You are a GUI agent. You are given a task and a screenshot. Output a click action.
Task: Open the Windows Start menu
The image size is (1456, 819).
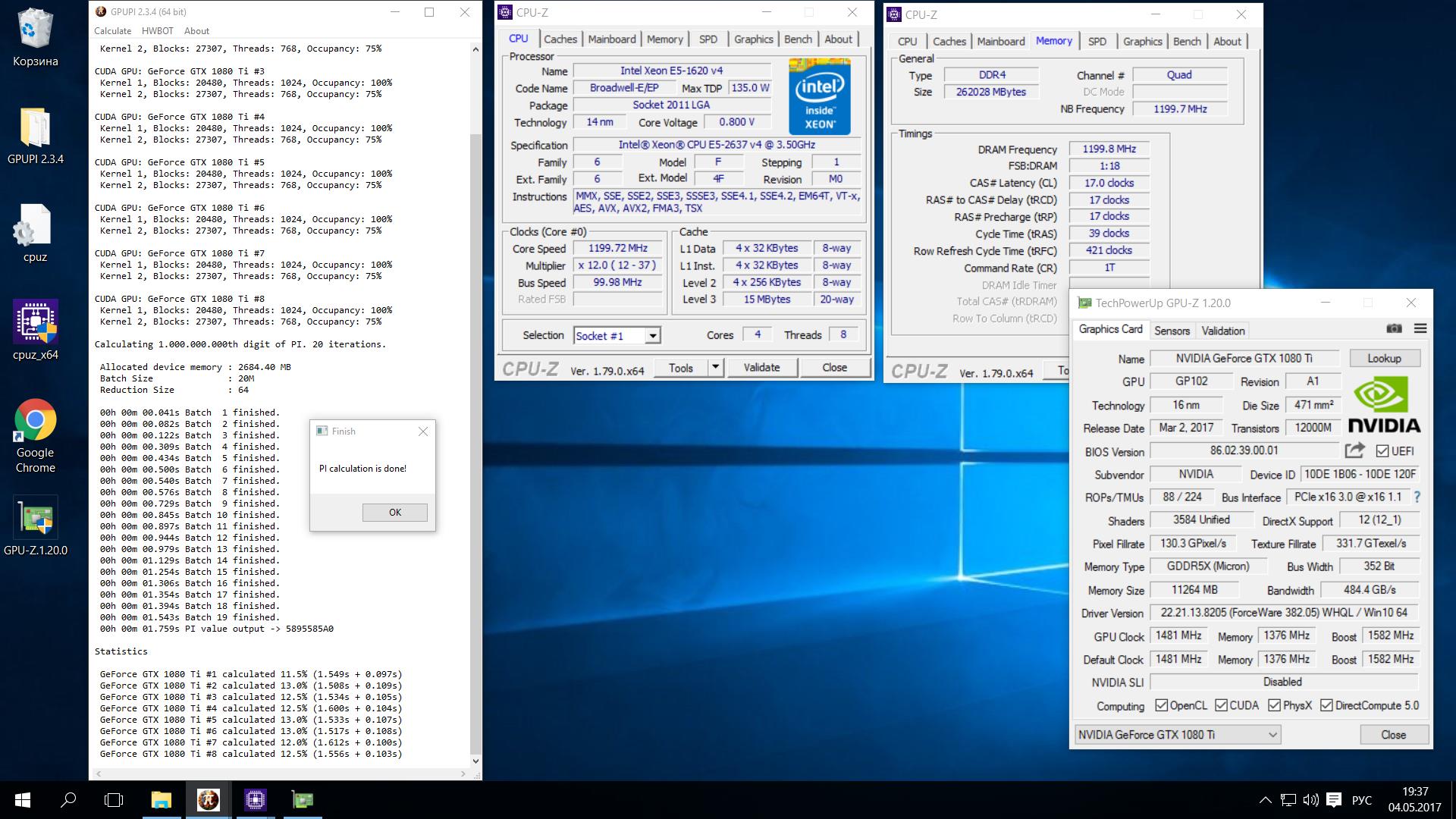(22, 800)
